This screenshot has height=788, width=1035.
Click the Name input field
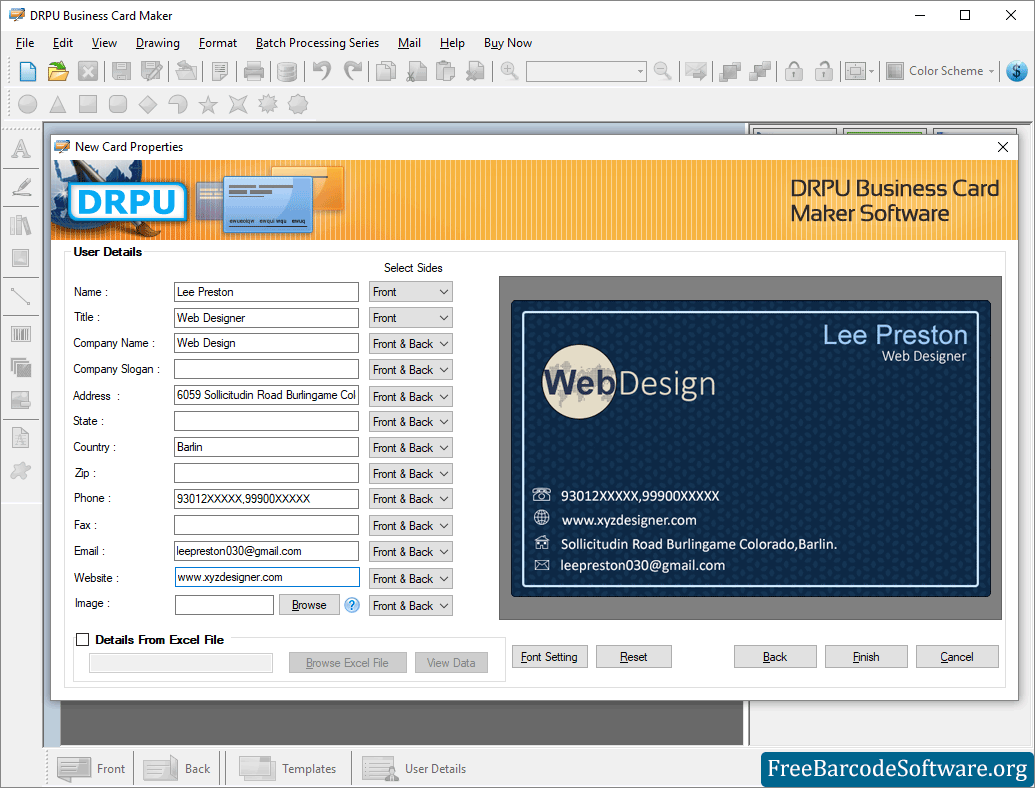click(x=266, y=292)
